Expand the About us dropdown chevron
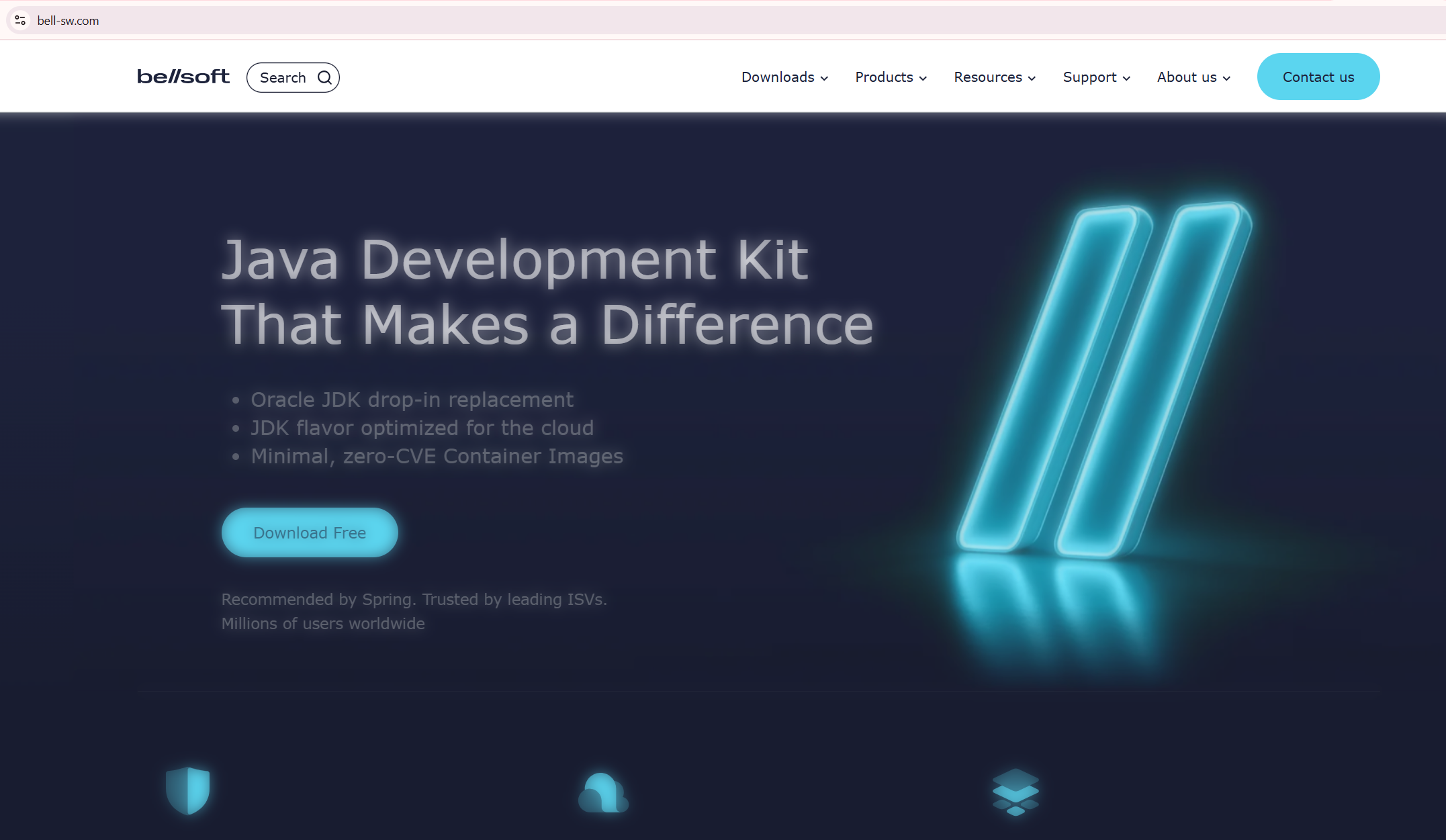 tap(1226, 79)
